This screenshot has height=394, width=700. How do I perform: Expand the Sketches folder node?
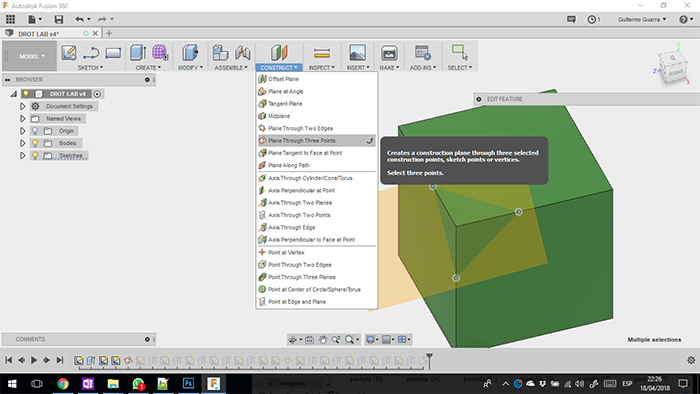pyautogui.click(x=22, y=156)
